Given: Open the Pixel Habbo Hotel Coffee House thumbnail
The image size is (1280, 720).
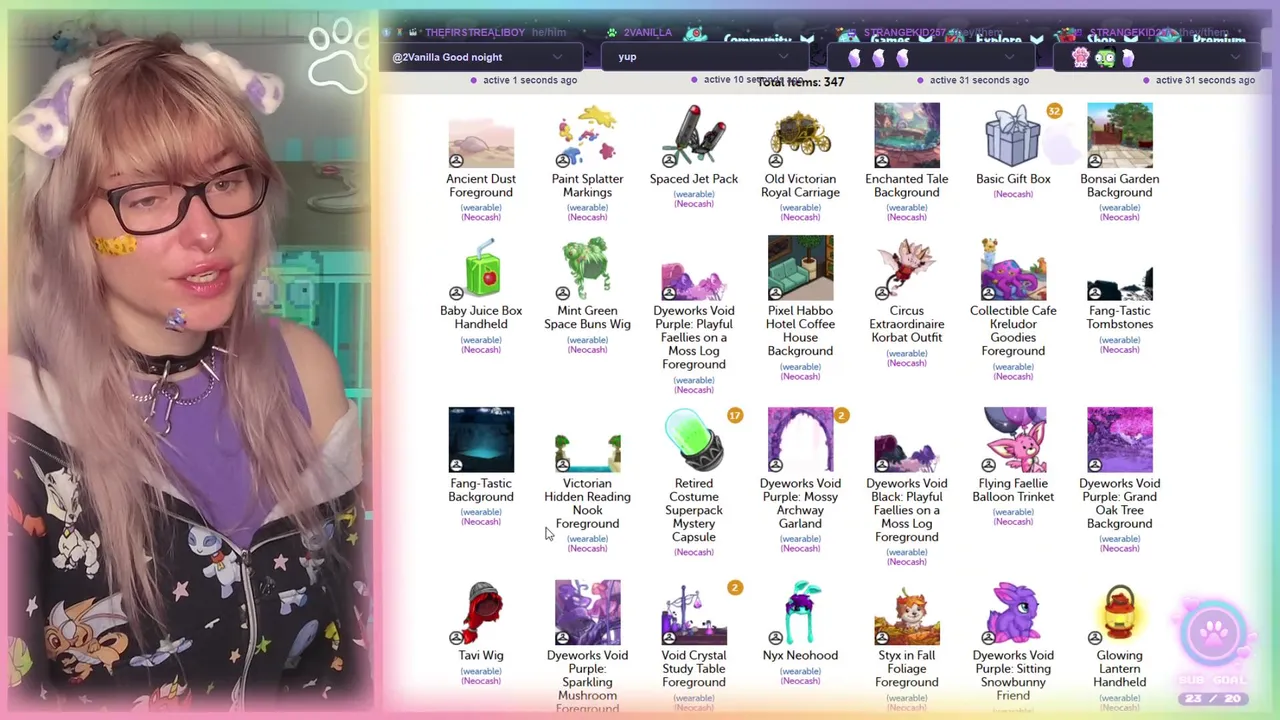Looking at the screenshot, I should pyautogui.click(x=800, y=267).
